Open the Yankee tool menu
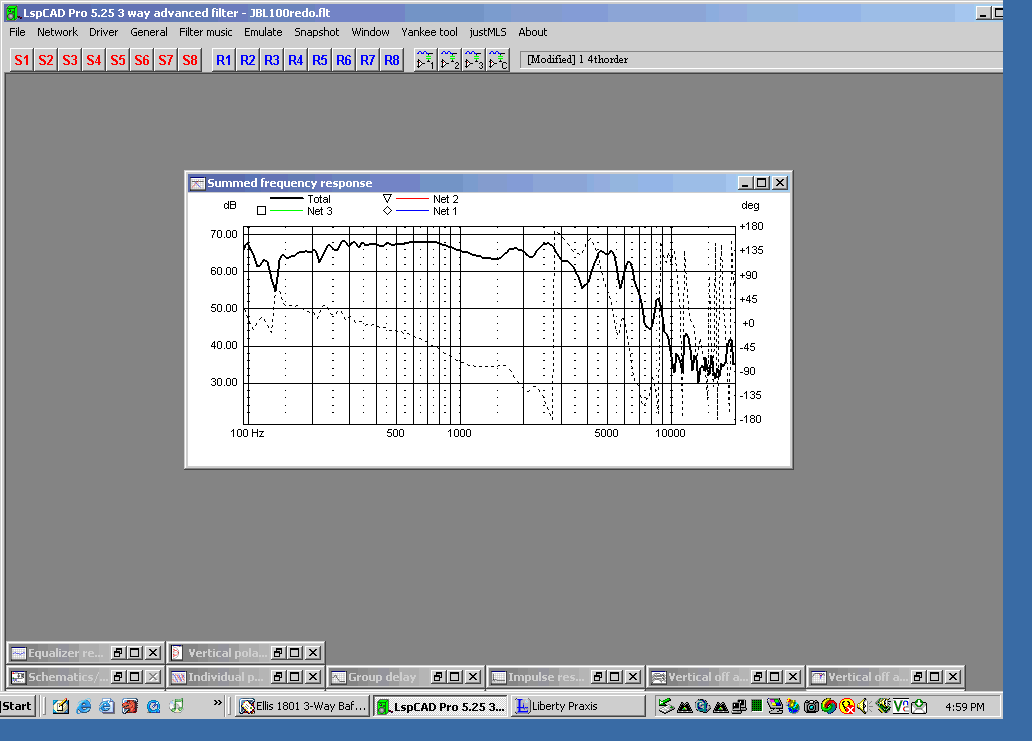Image resolution: width=1032 pixels, height=741 pixels. (x=429, y=32)
